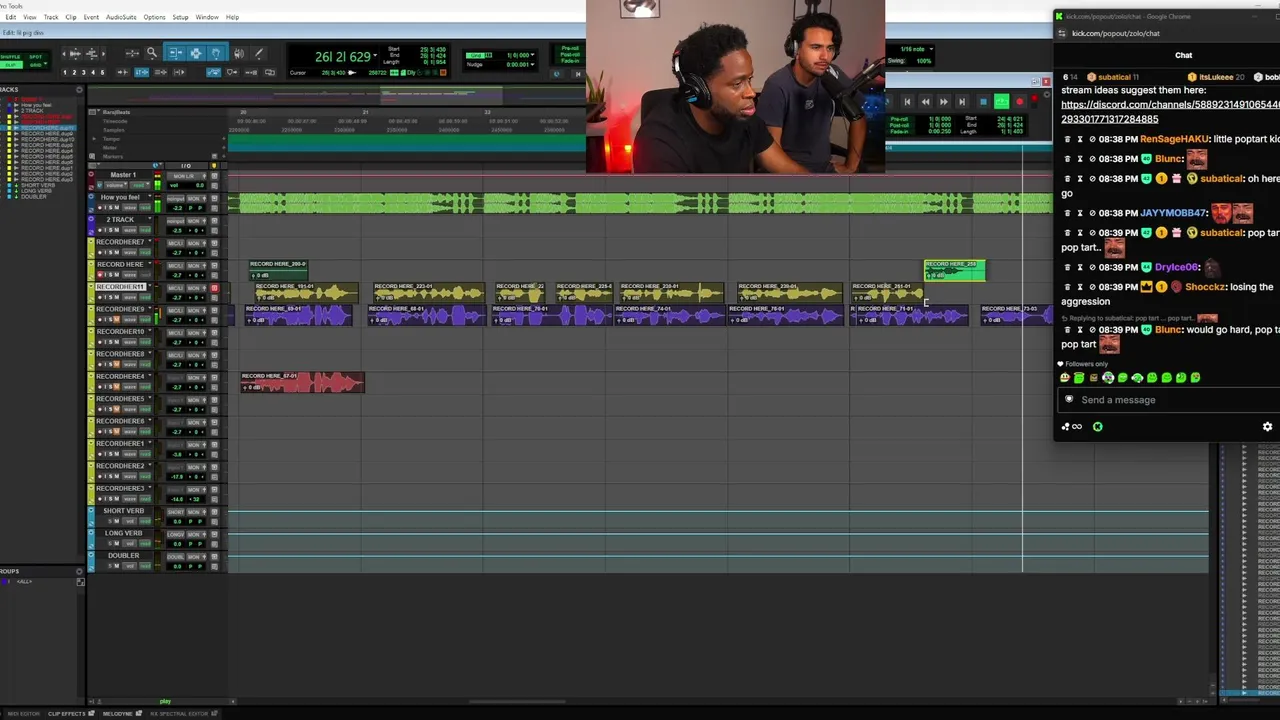This screenshot has height=720, width=1280.
Task: Recall zoom preset 5
Action: pos(102,72)
